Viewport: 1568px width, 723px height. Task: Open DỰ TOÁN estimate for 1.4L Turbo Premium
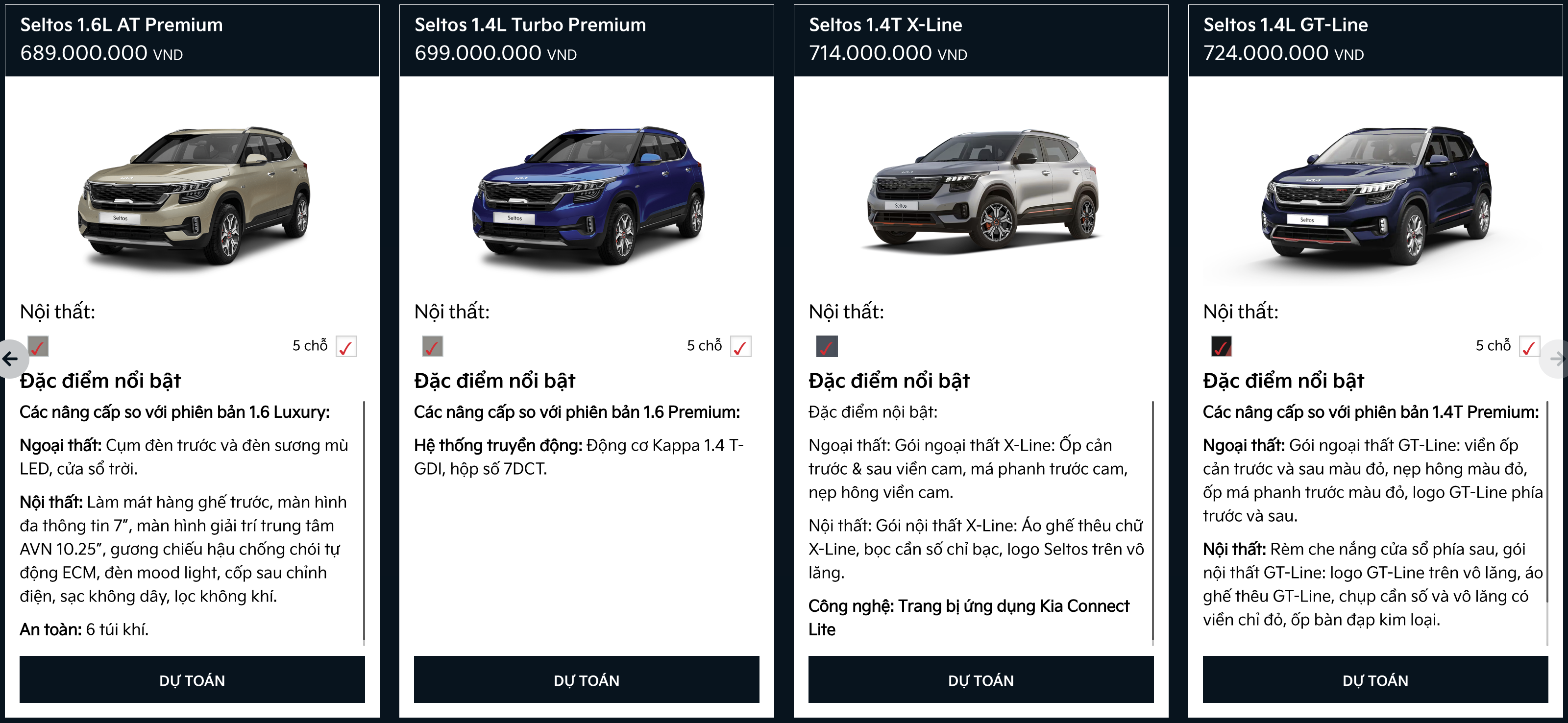click(586, 680)
